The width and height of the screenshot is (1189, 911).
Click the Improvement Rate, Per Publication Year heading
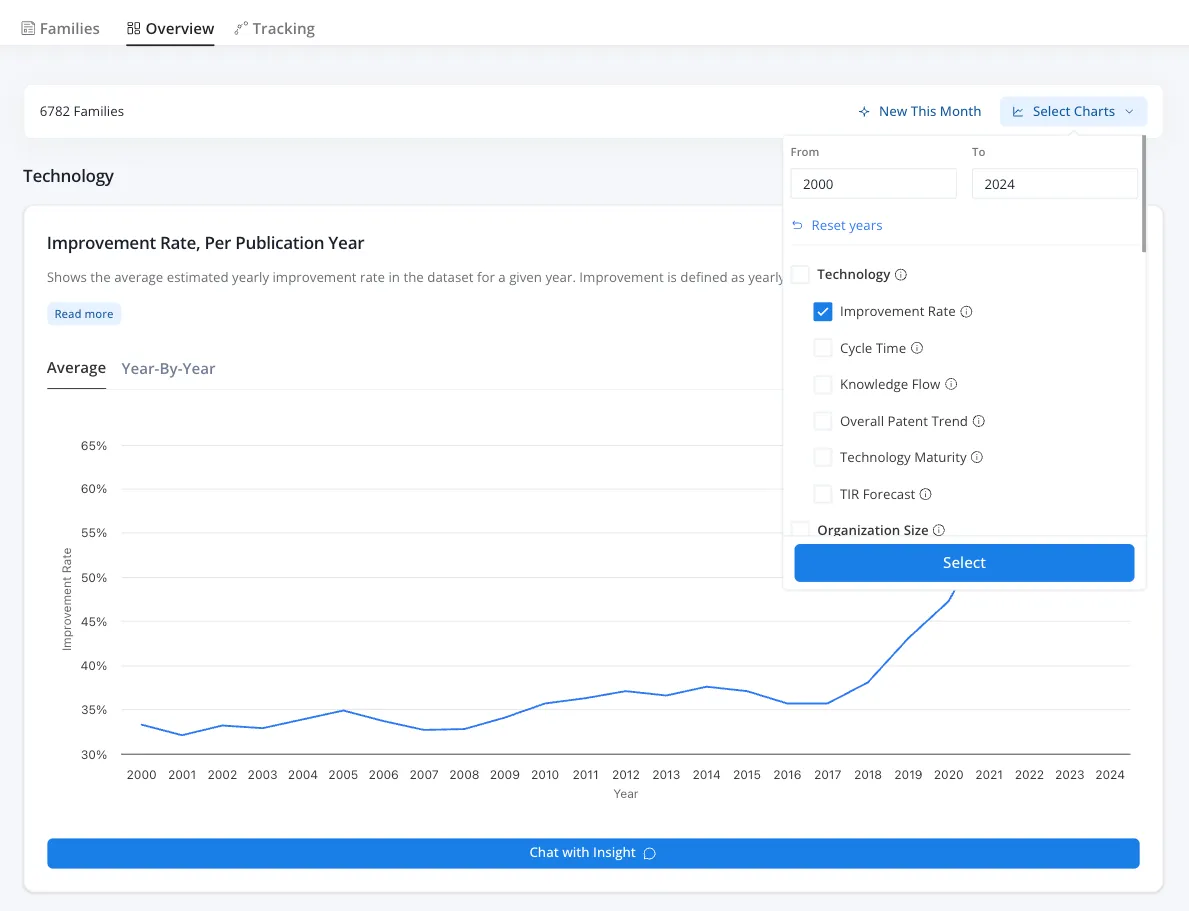coord(205,243)
